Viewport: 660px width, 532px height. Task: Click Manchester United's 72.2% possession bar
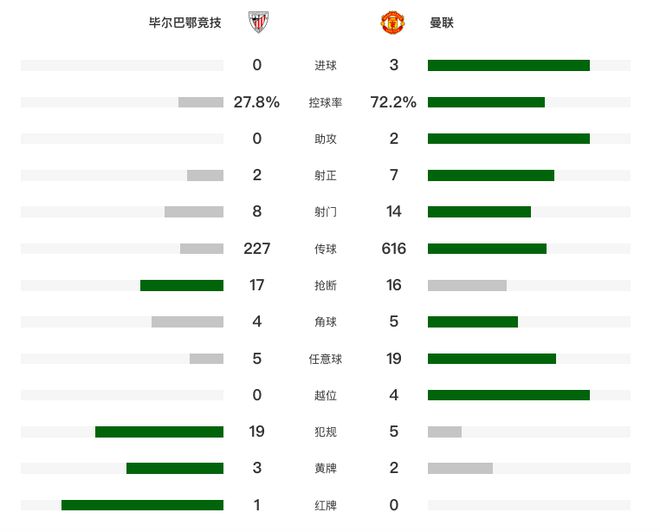486,102
